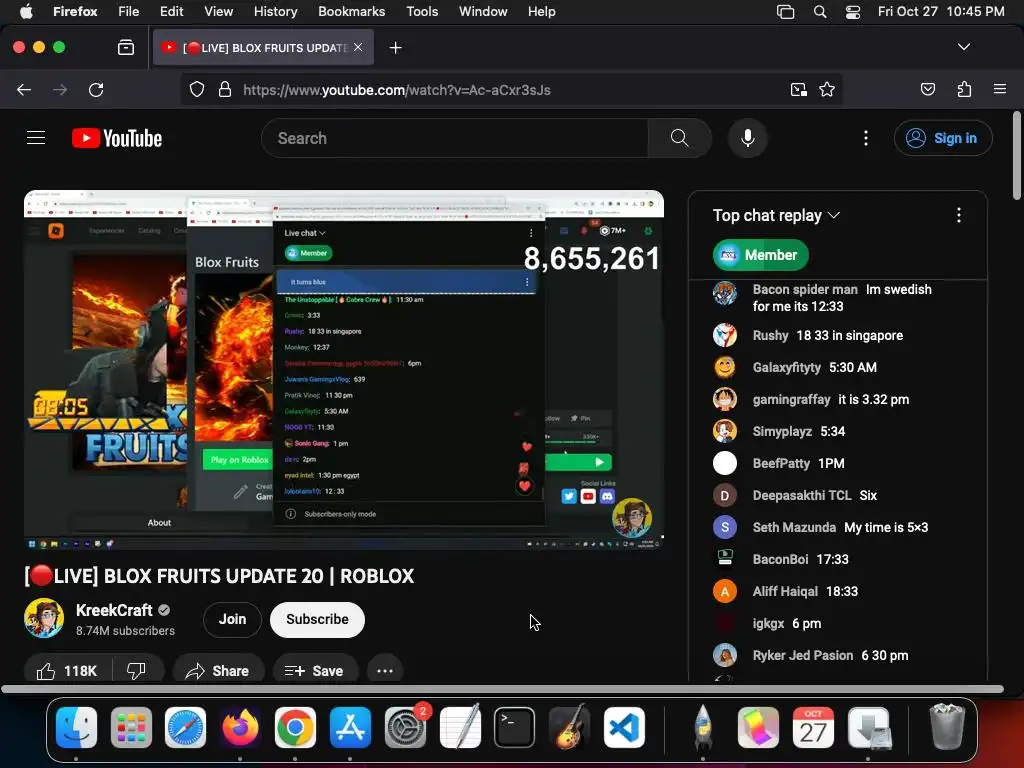The image size is (1024, 768).
Task: Open KreekCraft channel avatar
Action: pos(44,618)
